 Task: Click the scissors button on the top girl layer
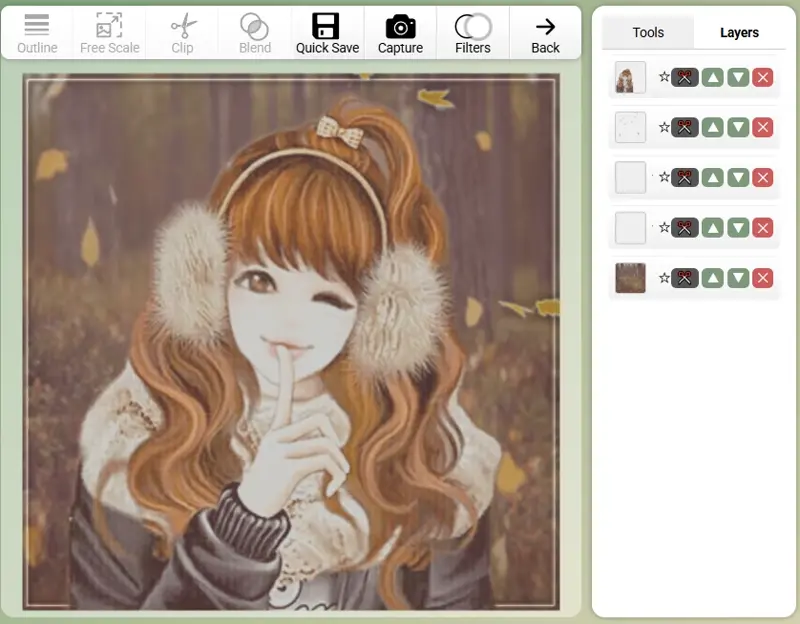click(x=685, y=77)
